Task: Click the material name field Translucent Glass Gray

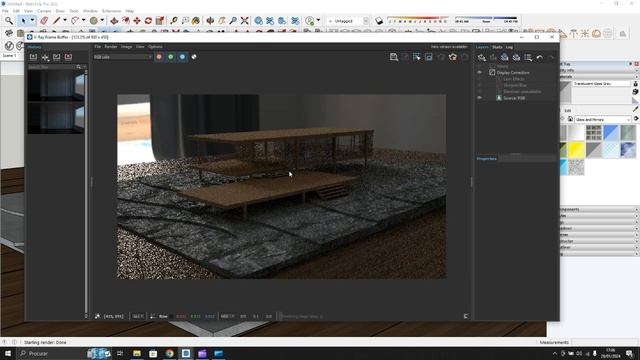Action: (x=601, y=83)
